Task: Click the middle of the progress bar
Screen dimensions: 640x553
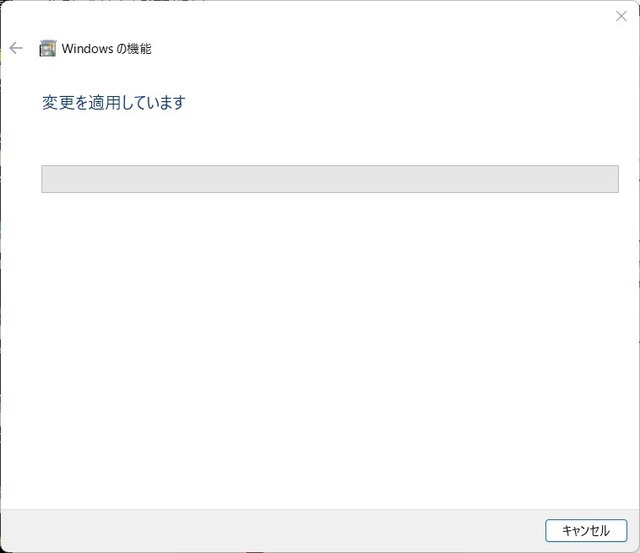Action: [330, 179]
